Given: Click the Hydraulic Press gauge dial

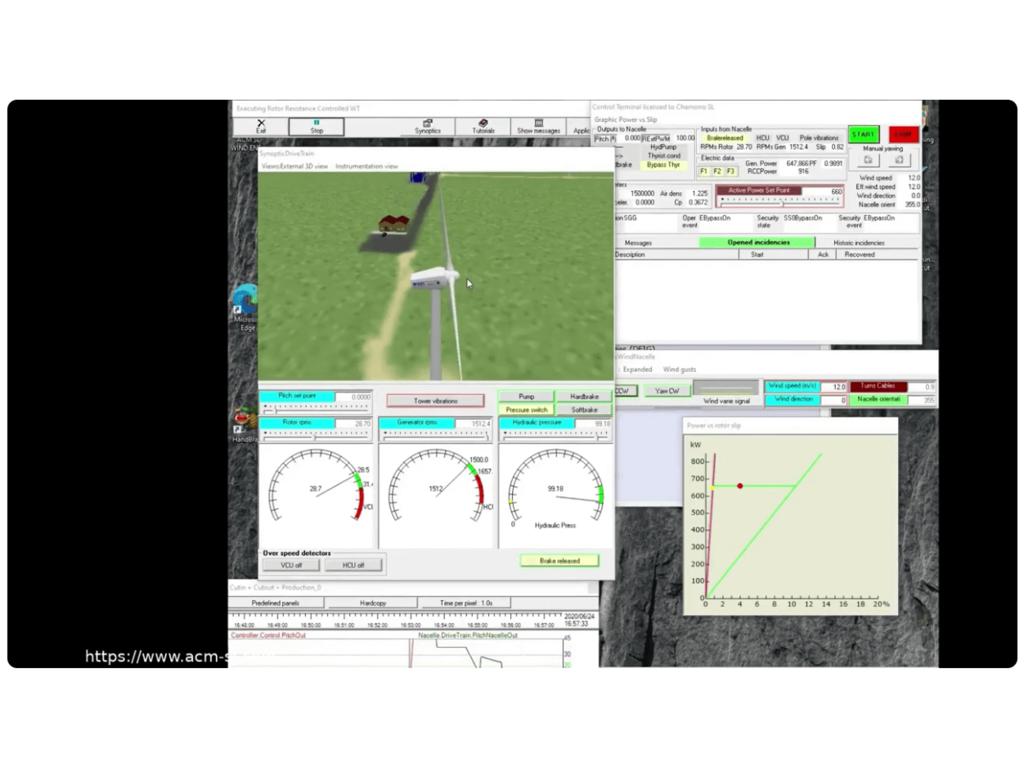Looking at the screenshot, I should 556,495.
